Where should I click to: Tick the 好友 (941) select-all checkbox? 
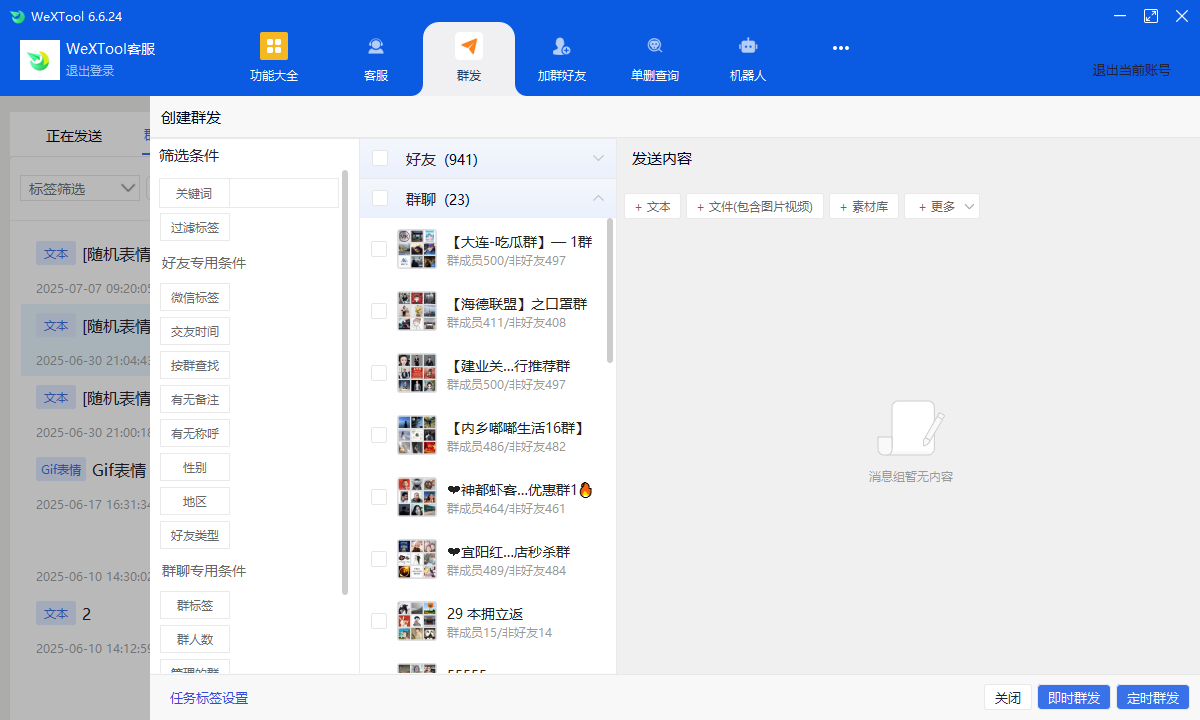click(380, 158)
